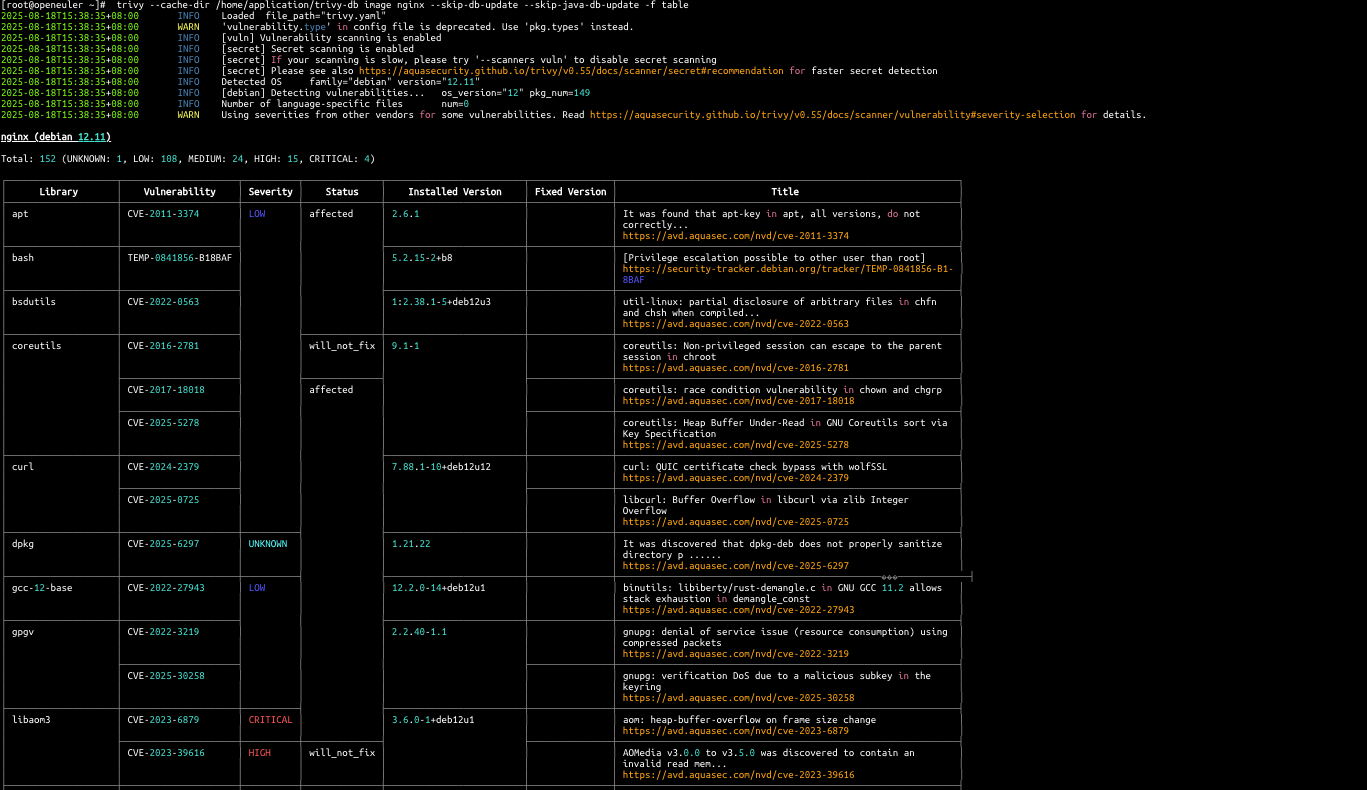Open the Trivy severity-selection documentation link
This screenshot has height=790, width=1367.
pos(832,115)
